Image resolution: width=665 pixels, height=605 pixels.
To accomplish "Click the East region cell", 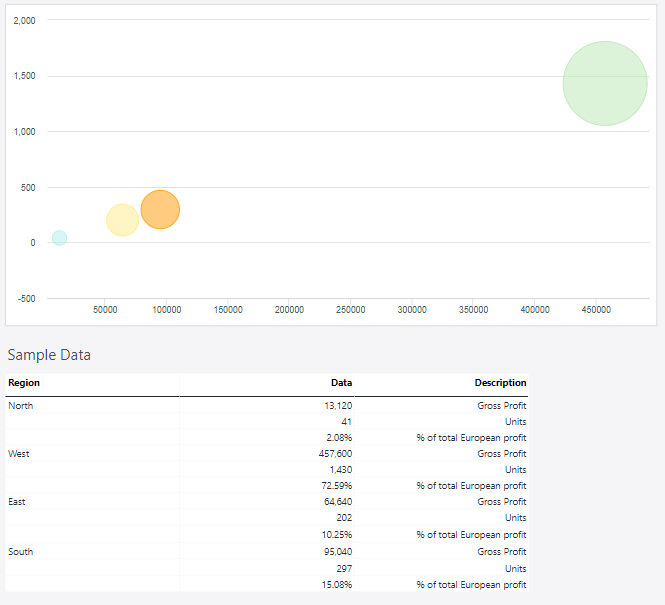I will 17,502.
